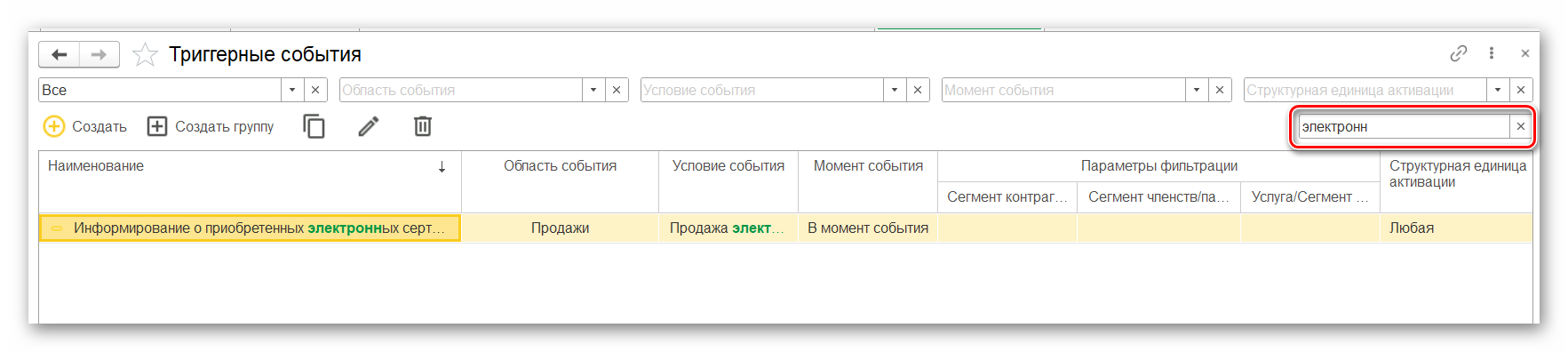
Task: Expand the Условие события filter dropdown
Action: [895, 90]
